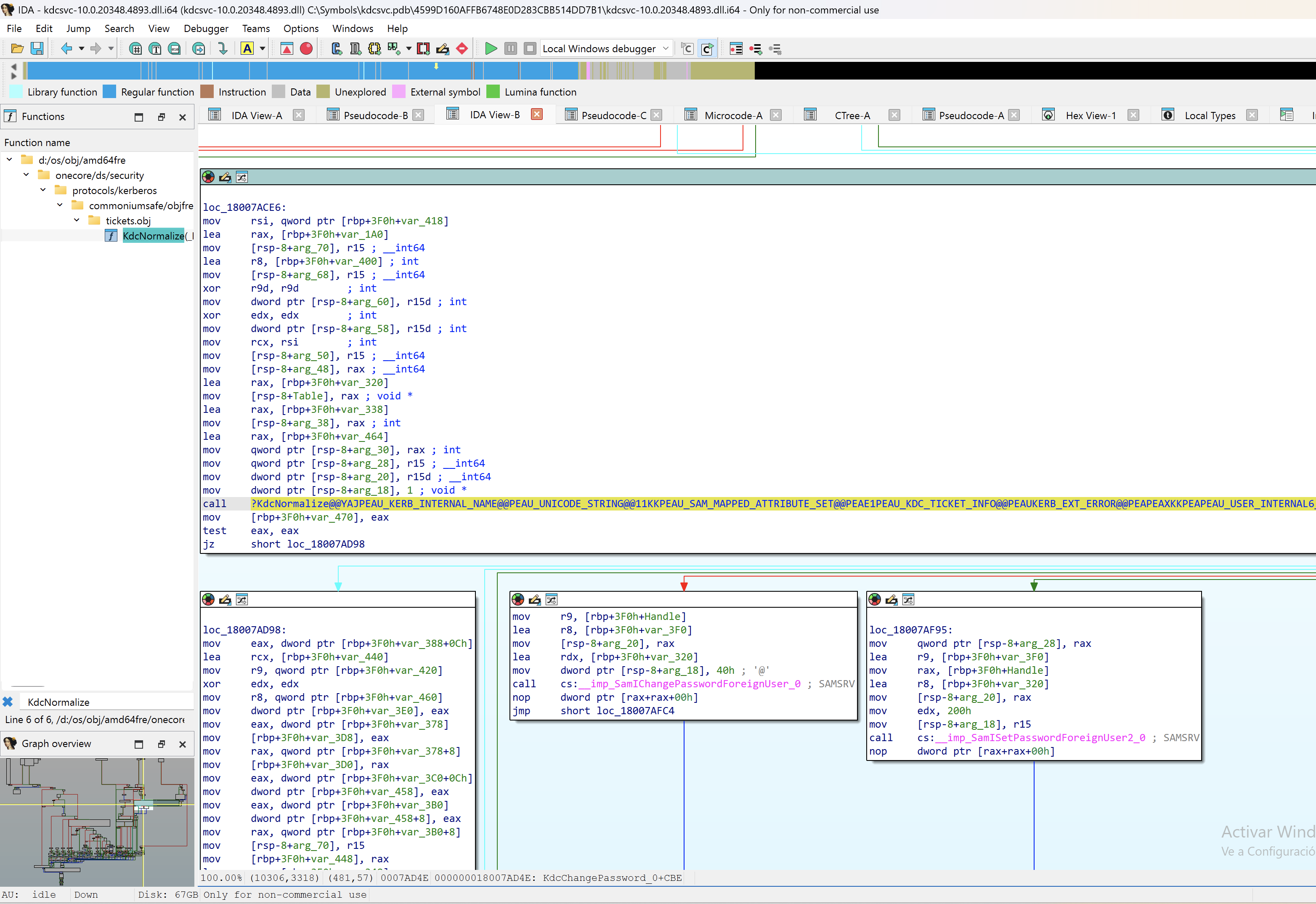The width and height of the screenshot is (1316, 904).
Task: Save the database with the floppy icon
Action: (37, 49)
